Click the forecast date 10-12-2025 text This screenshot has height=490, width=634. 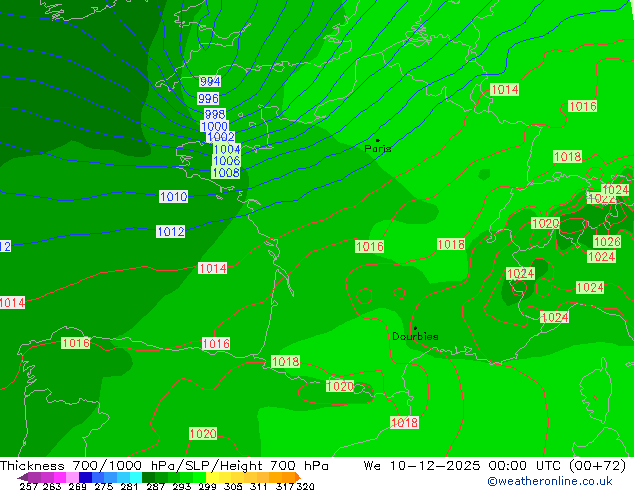click(x=435, y=466)
